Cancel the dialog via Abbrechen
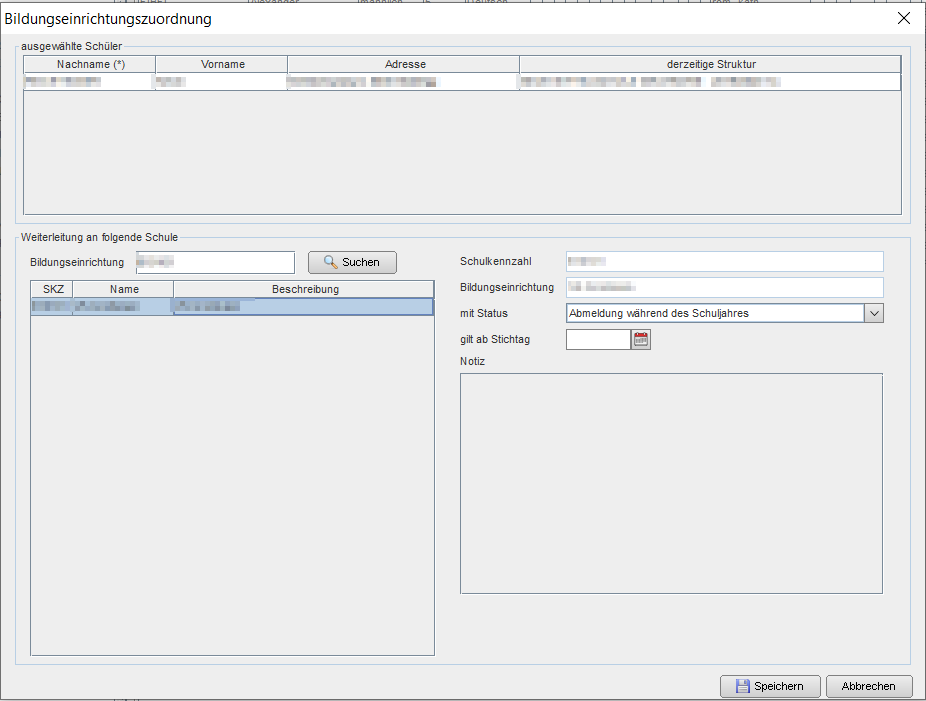 click(868, 687)
